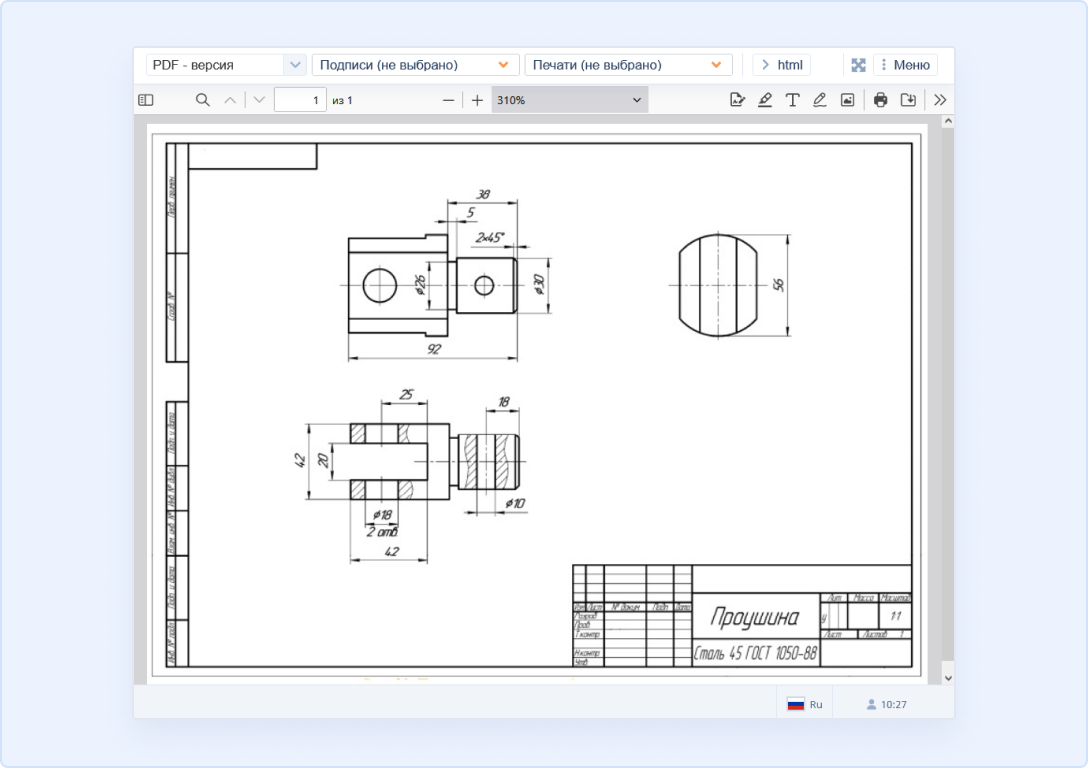Print the document
The height and width of the screenshot is (768, 1088).
[880, 100]
